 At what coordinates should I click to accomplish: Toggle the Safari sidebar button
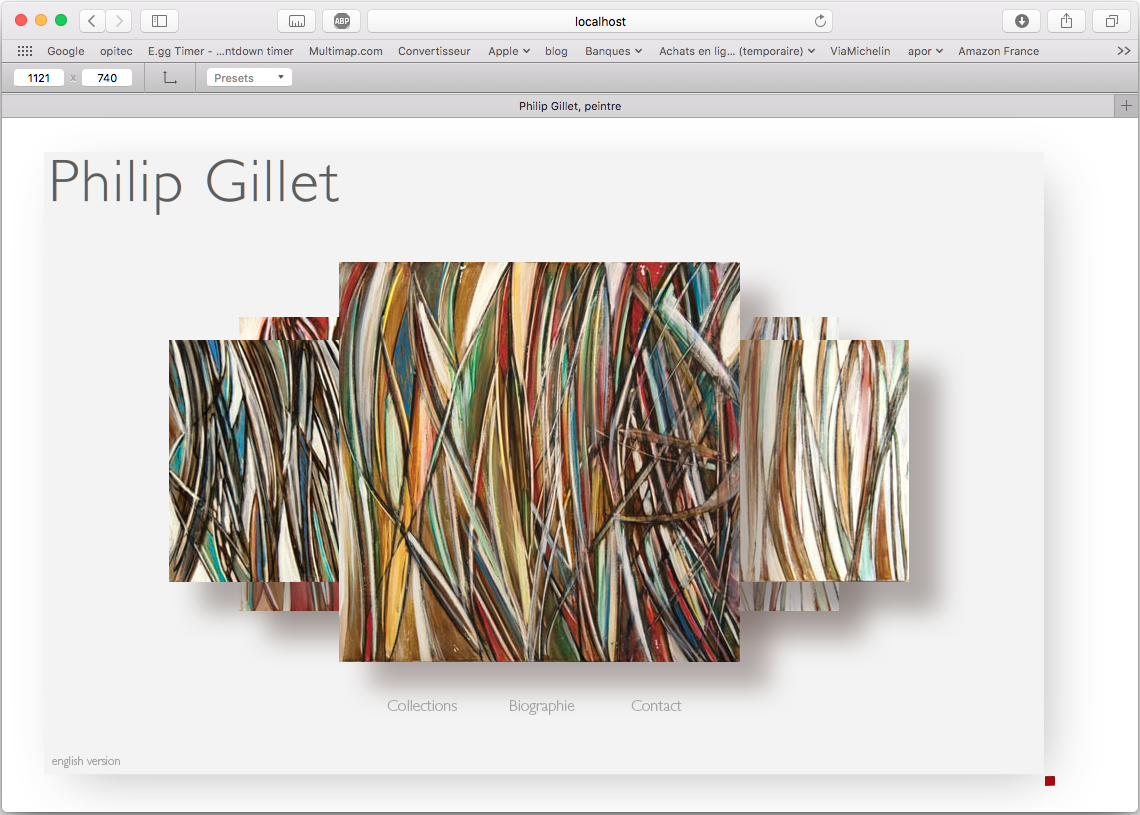click(x=159, y=21)
